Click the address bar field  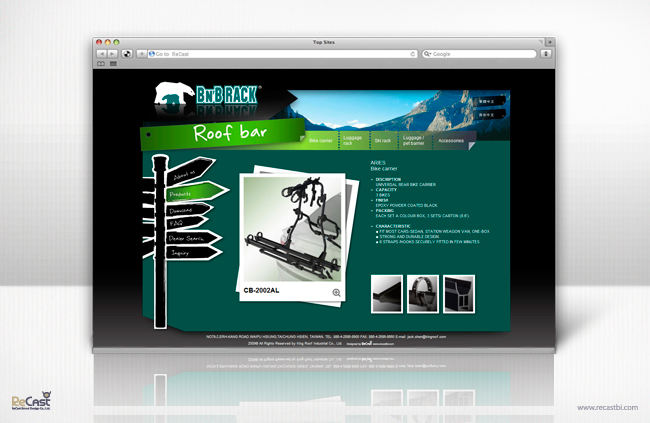click(282, 54)
